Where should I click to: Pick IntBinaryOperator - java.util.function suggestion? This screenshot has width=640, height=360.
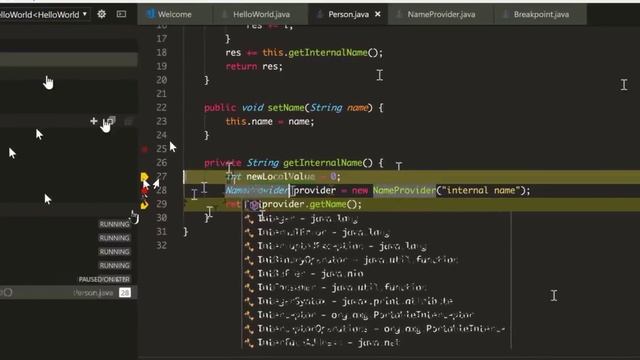(x=376, y=260)
